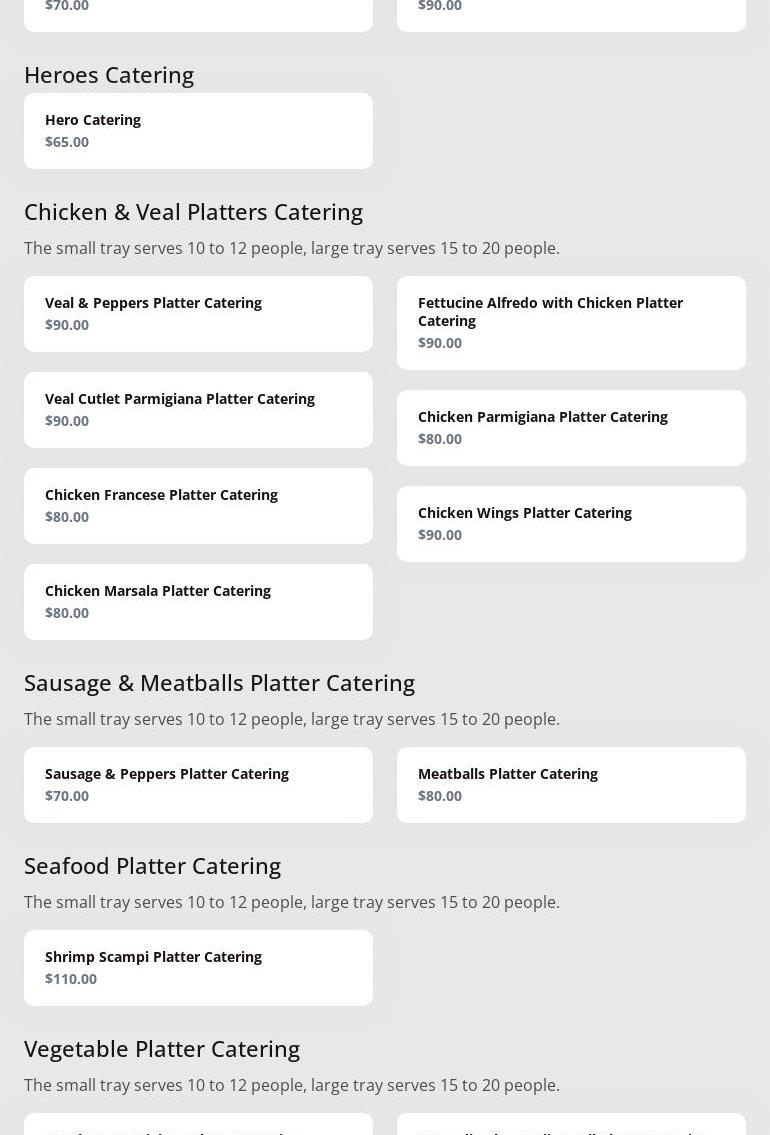
Task: Pick the Chicken Francese Platter Catering
Action: (x=198, y=505)
